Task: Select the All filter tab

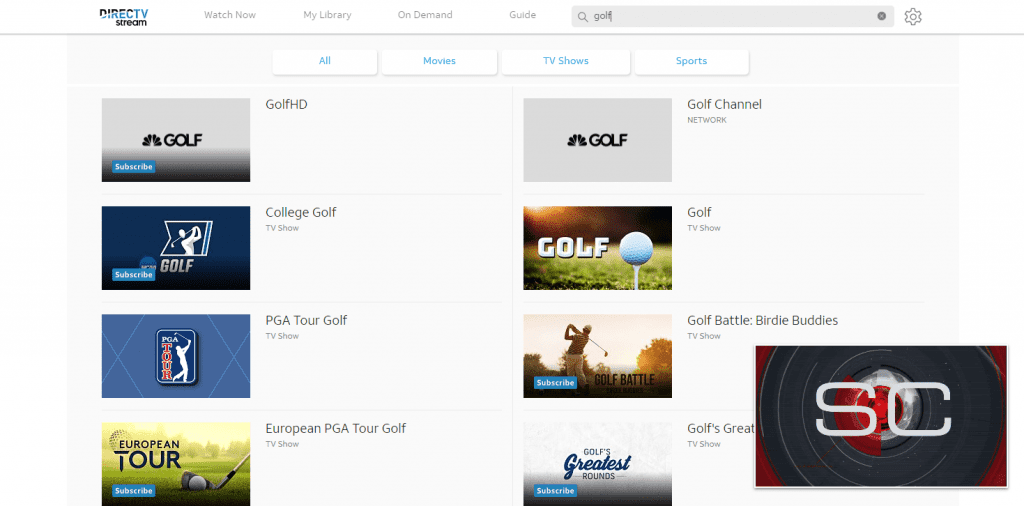Action: pyautogui.click(x=325, y=61)
